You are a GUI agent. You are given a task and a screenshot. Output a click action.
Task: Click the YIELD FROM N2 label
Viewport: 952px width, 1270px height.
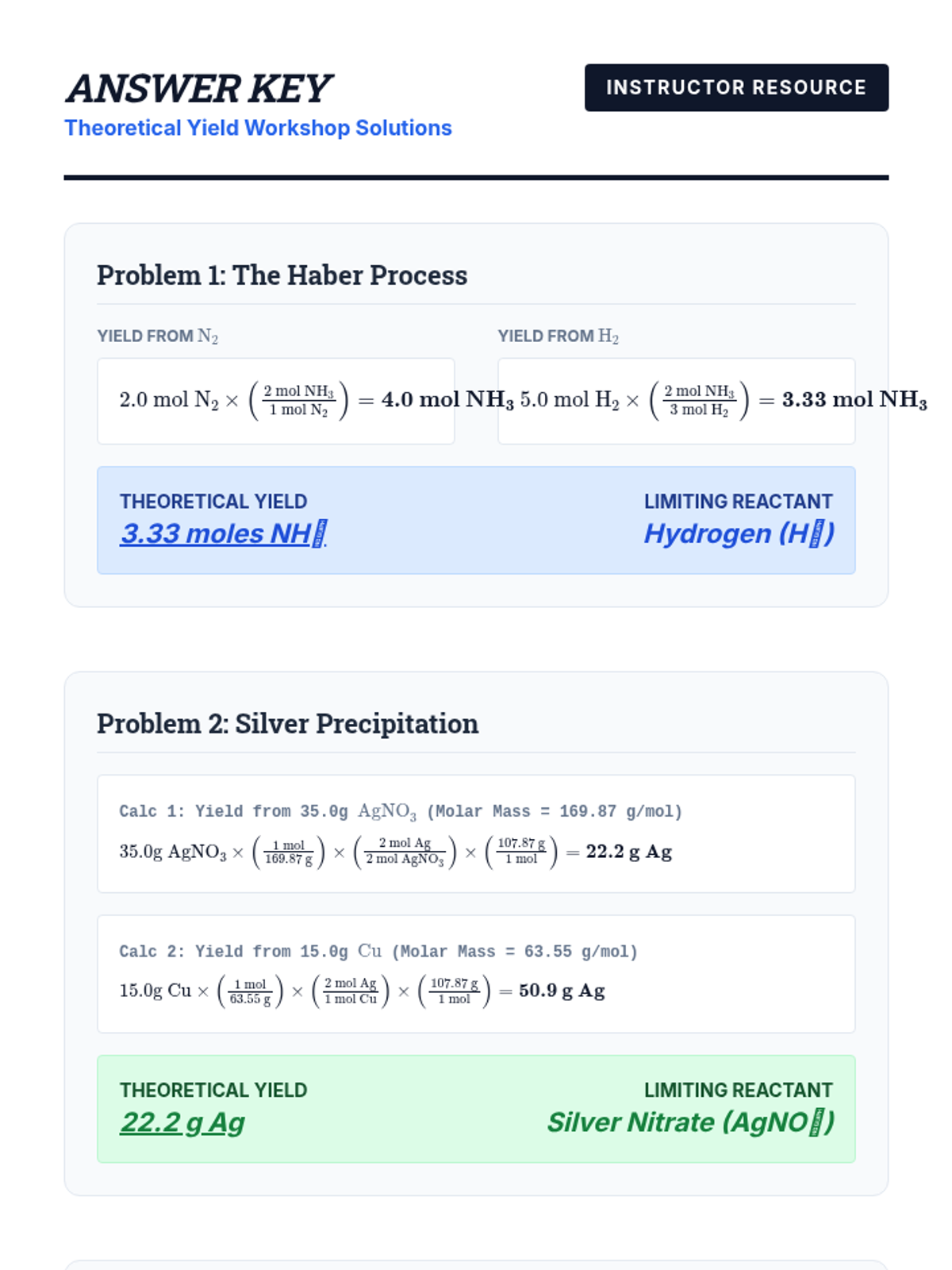pos(157,337)
